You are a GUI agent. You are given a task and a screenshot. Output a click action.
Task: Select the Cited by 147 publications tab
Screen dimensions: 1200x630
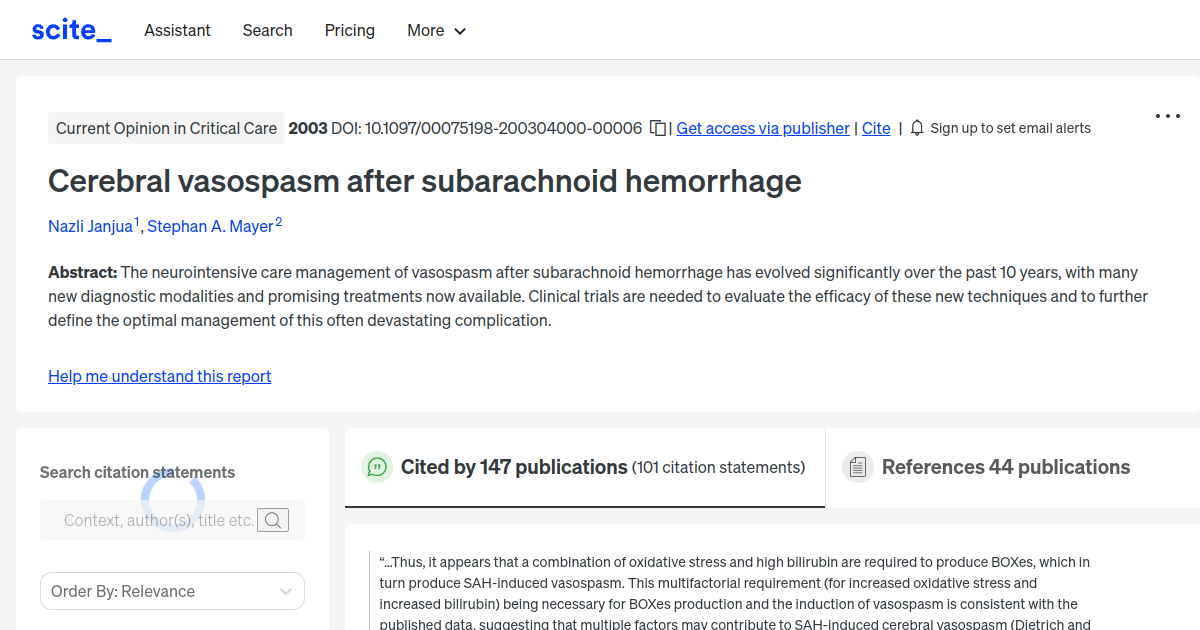512,466
